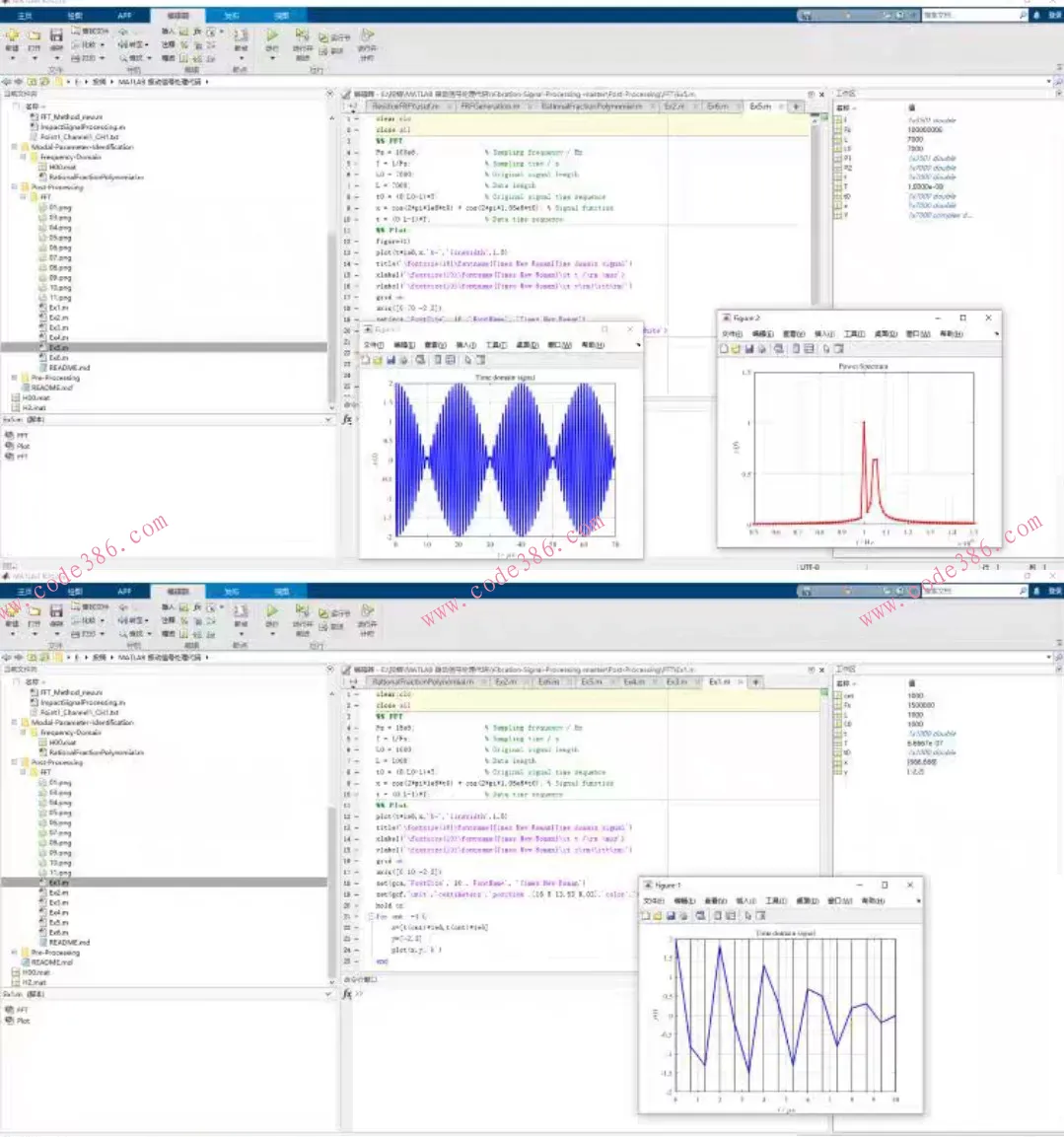Click the open-file icon in lower Figure 1 toolbar
The image size is (1064, 1137).
click(x=658, y=916)
